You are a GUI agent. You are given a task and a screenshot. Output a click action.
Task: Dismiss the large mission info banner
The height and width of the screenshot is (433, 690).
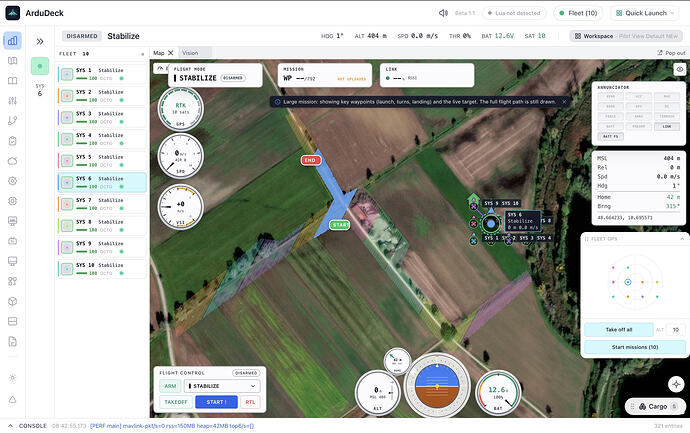564,102
